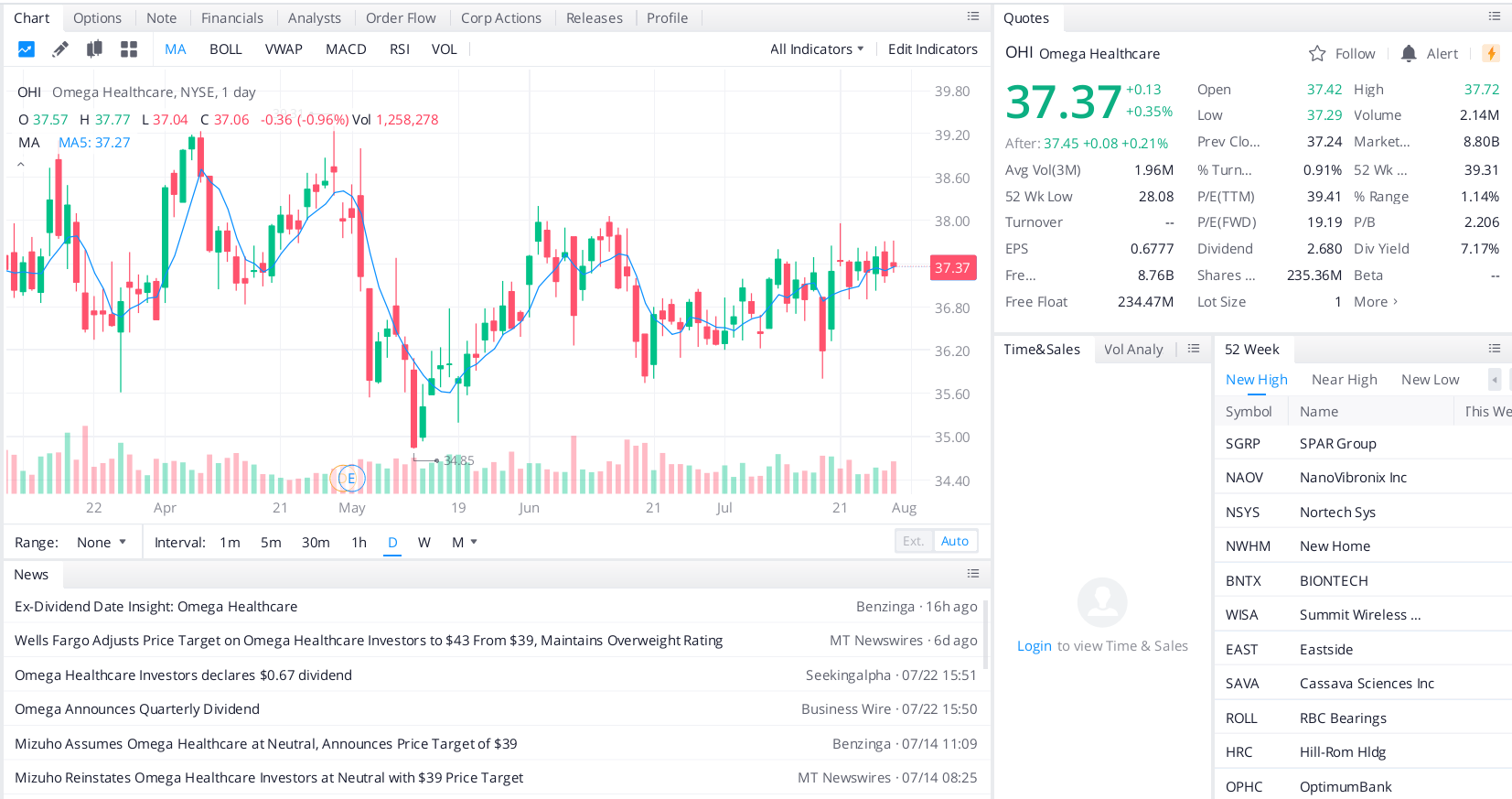Switch to the Note tab

click(162, 18)
